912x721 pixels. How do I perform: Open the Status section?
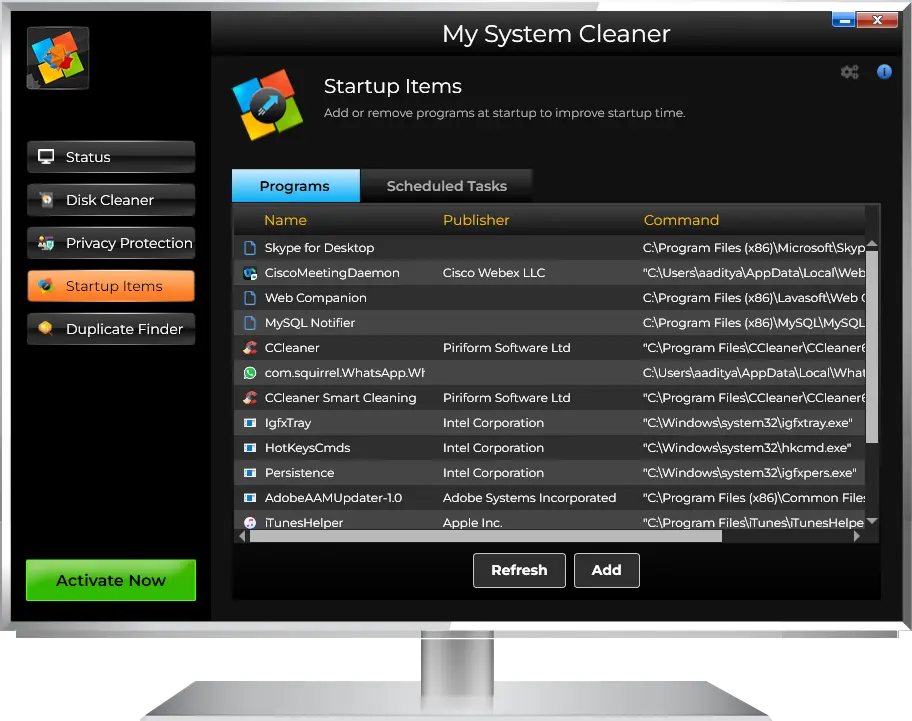click(111, 157)
